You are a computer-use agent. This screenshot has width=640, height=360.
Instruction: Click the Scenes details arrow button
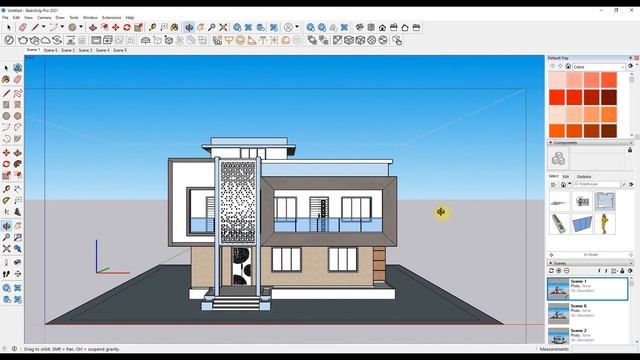[631, 271]
